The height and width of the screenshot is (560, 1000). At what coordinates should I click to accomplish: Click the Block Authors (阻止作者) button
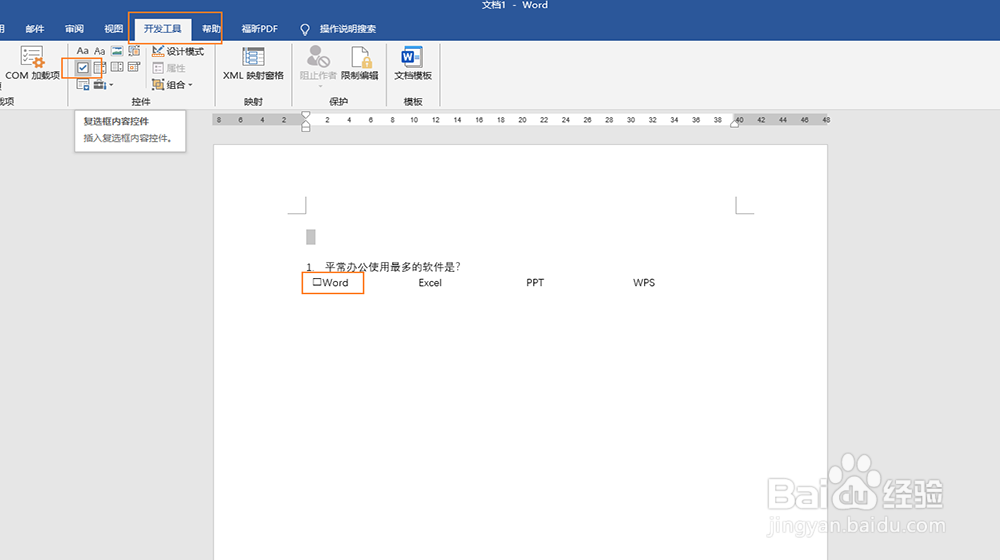318,66
